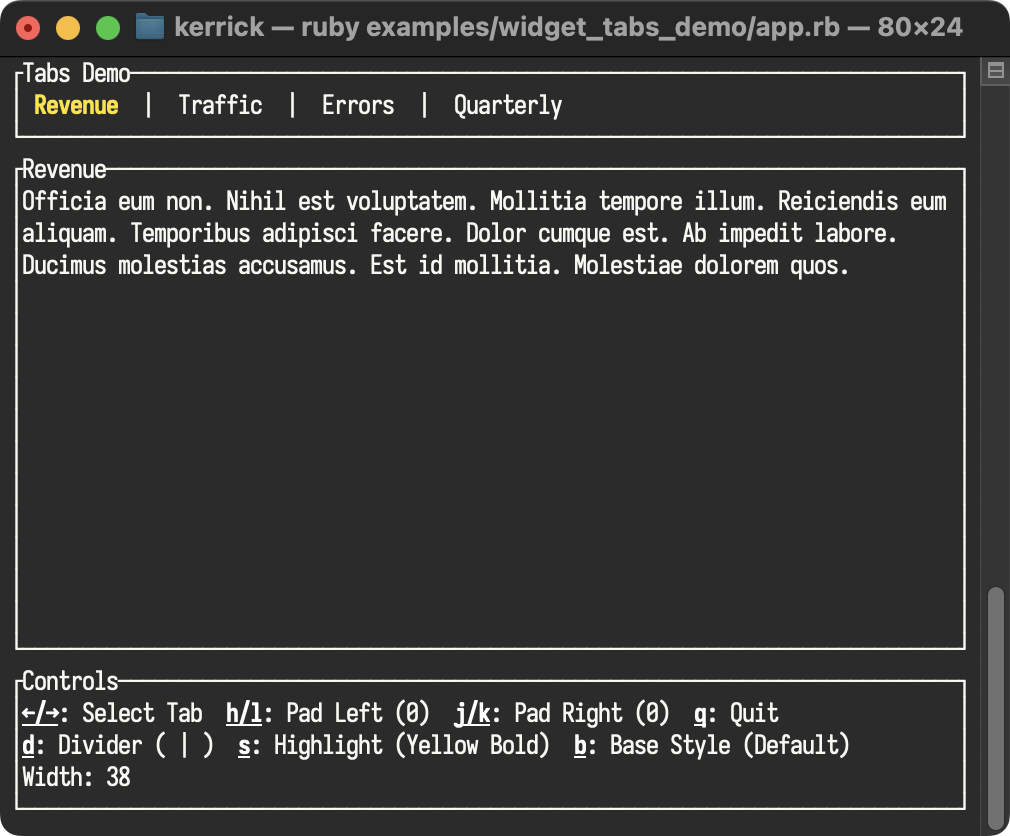Click the Width: 38 text
The image size is (1010, 836).
[76, 777]
